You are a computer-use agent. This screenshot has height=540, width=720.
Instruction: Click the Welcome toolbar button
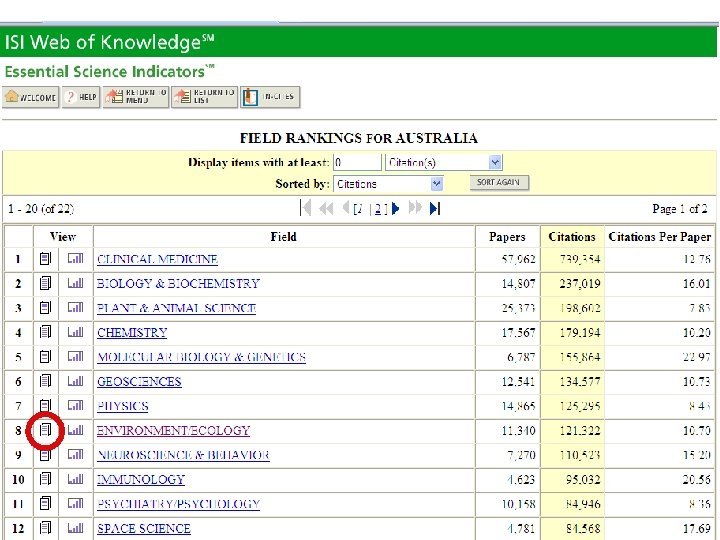pyautogui.click(x=31, y=97)
